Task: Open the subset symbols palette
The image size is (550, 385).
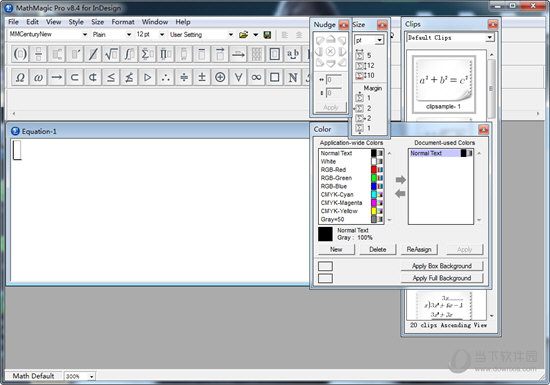Action: pyautogui.click(x=75, y=77)
